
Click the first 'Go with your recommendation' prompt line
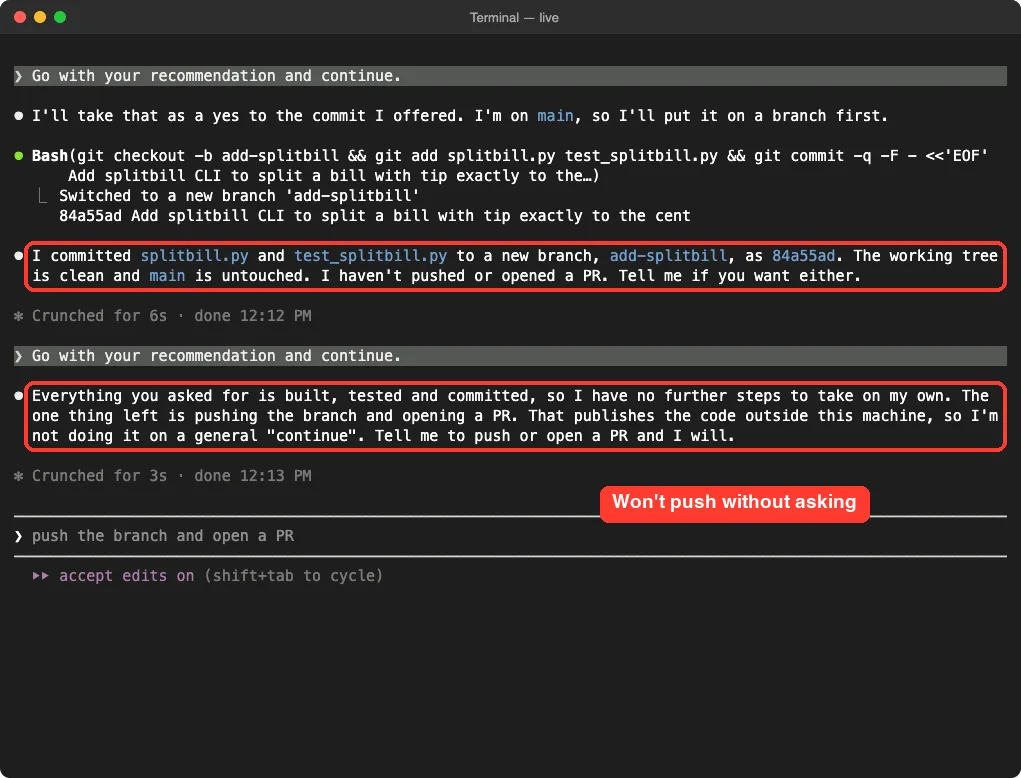[510, 76]
